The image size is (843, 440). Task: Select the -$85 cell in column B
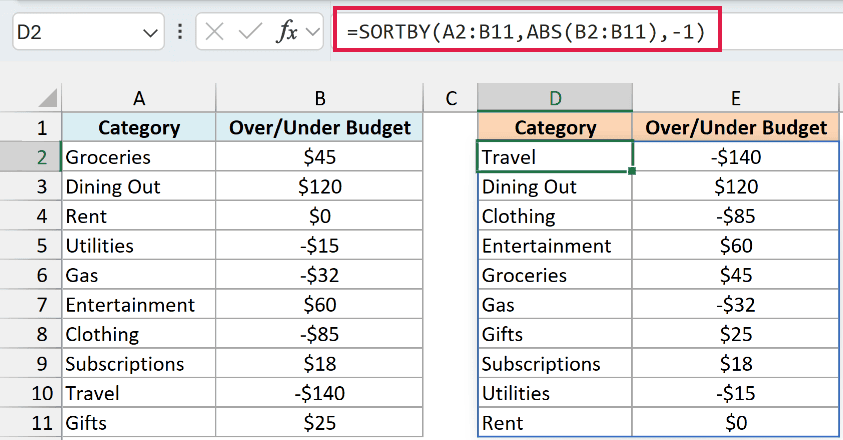coord(319,334)
